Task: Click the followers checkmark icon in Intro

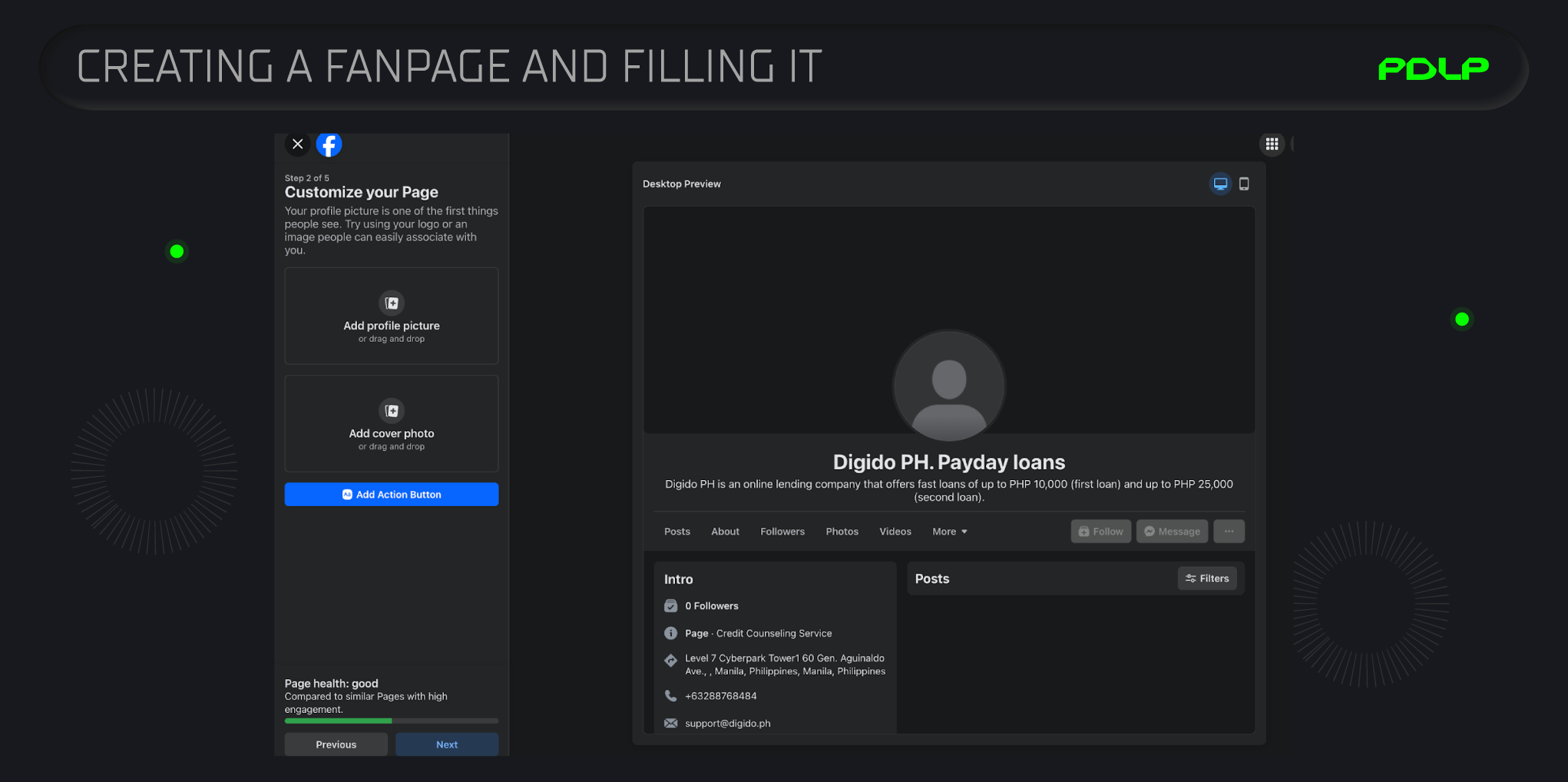Action: pos(670,606)
